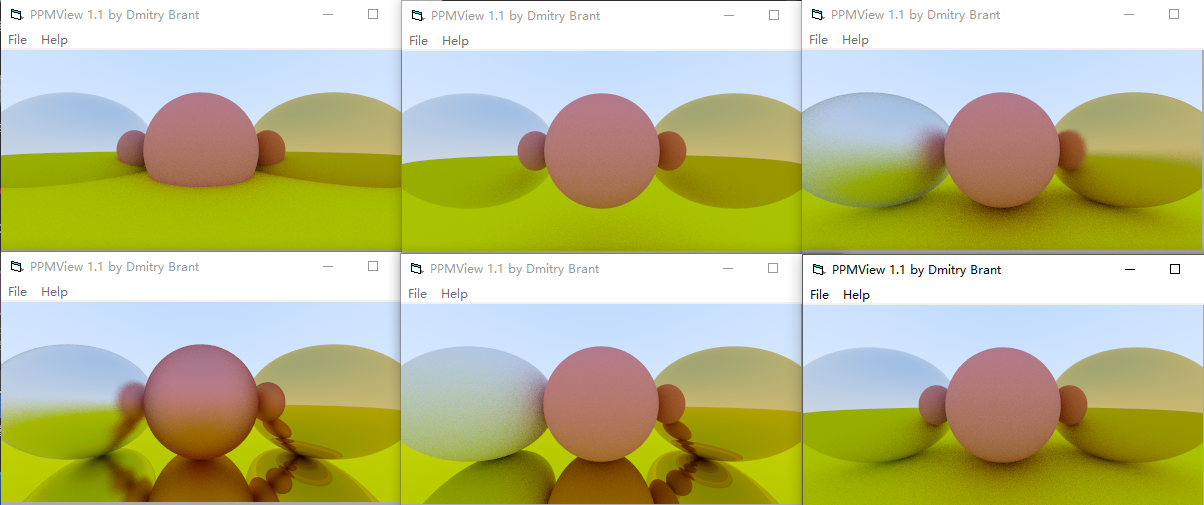Image resolution: width=1204 pixels, height=505 pixels.
Task: Maximize the top-right PPMView window
Action: click(1174, 14)
